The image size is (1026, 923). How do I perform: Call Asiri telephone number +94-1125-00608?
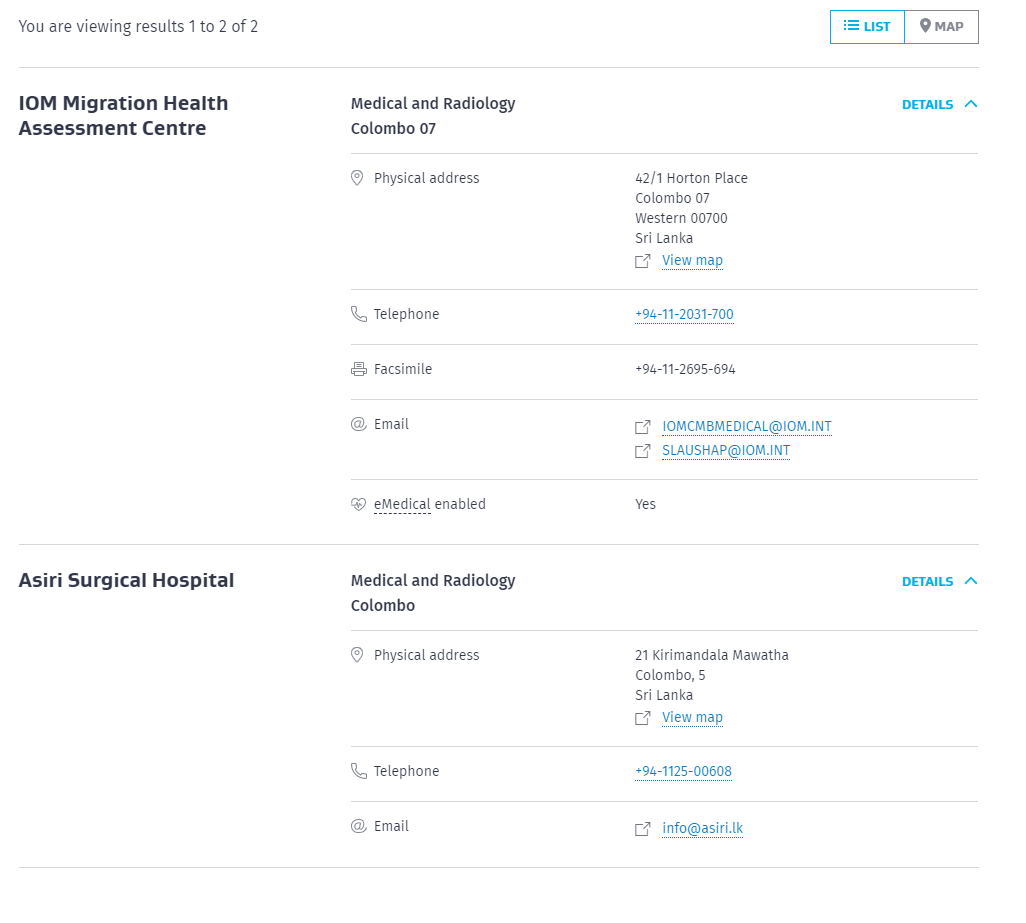point(683,772)
